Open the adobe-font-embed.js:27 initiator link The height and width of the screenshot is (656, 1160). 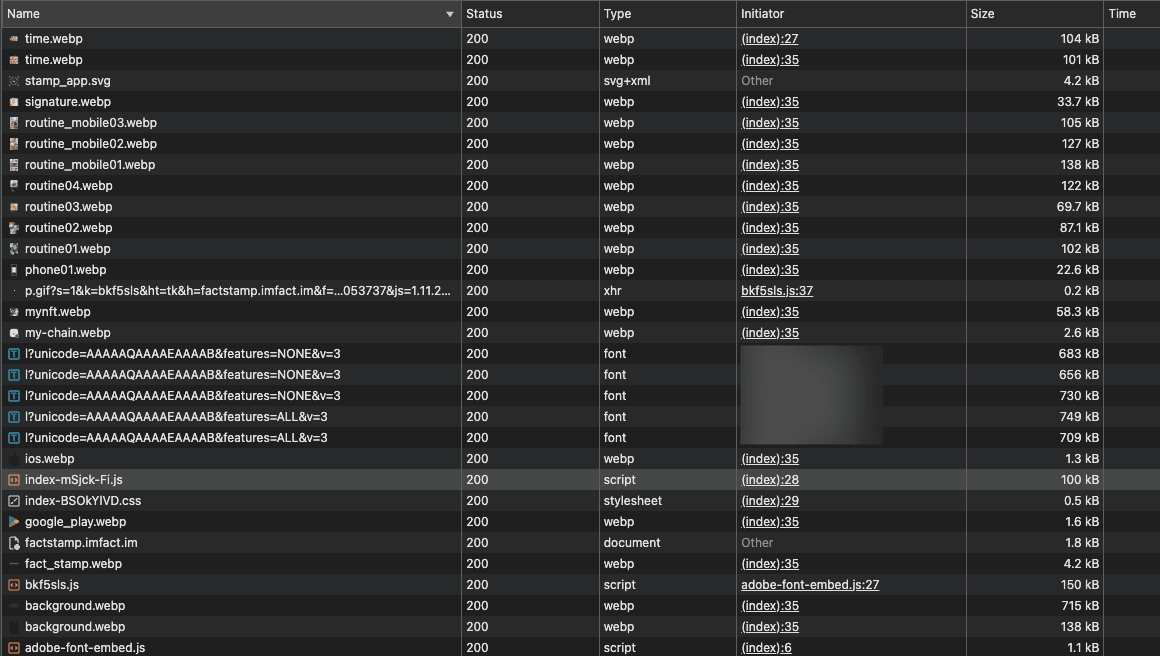tap(809, 584)
